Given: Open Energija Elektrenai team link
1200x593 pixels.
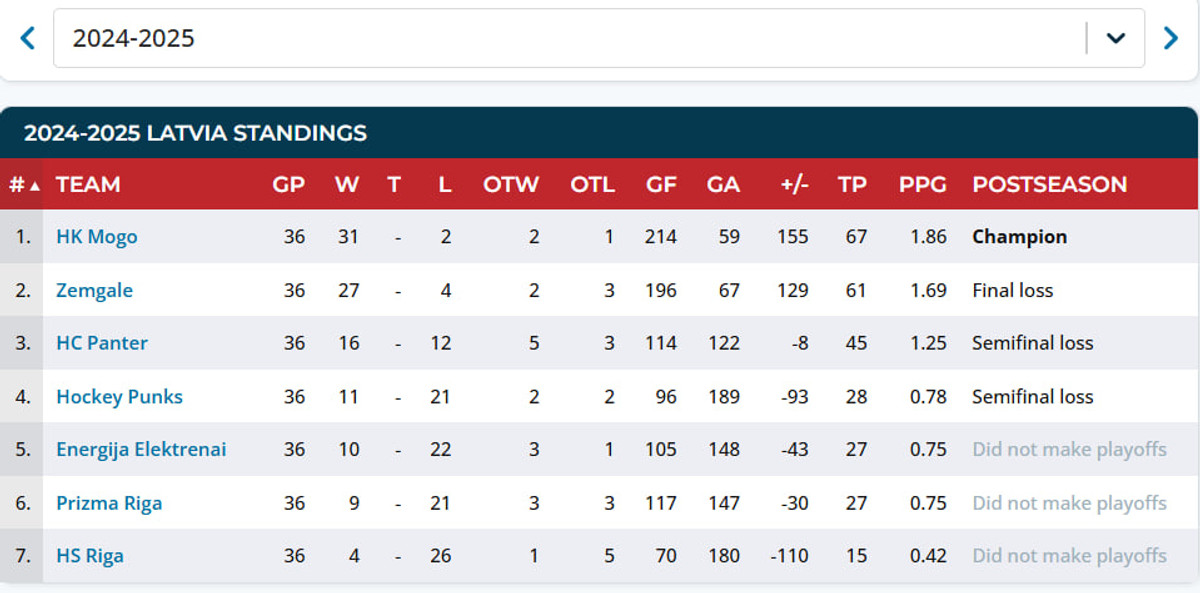Looking at the screenshot, I should tap(141, 449).
